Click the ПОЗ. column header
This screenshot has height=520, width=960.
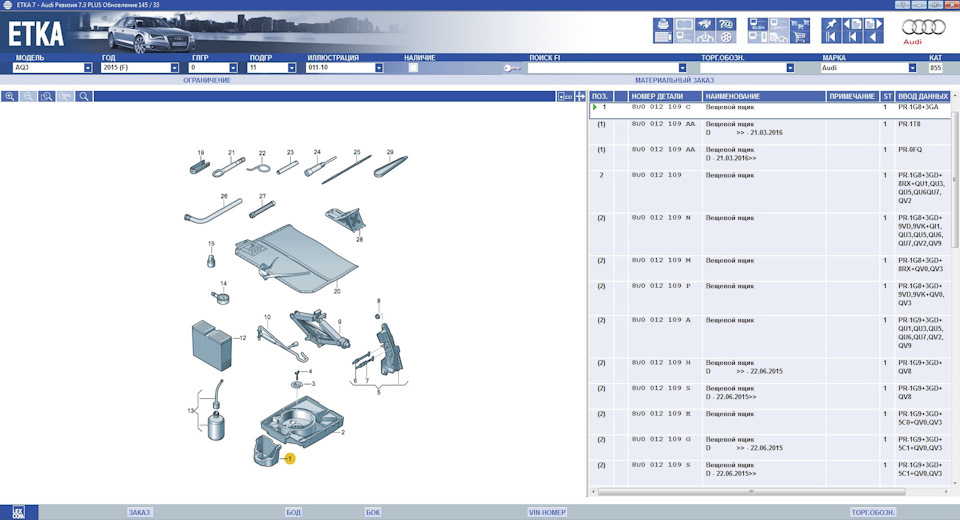601,96
